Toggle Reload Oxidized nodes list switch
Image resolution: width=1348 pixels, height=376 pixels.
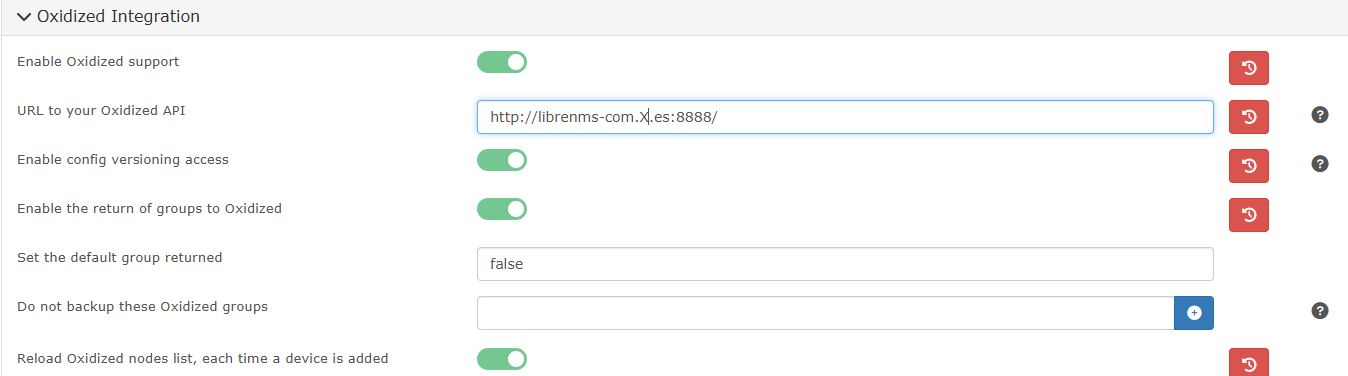[502, 358]
